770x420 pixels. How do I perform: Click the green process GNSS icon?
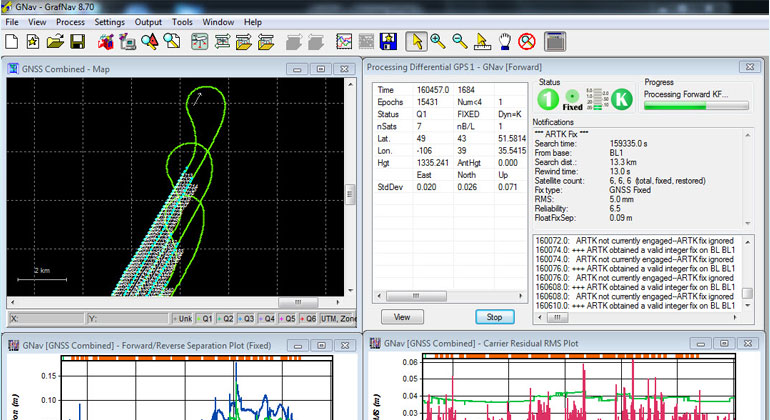[x=199, y=42]
